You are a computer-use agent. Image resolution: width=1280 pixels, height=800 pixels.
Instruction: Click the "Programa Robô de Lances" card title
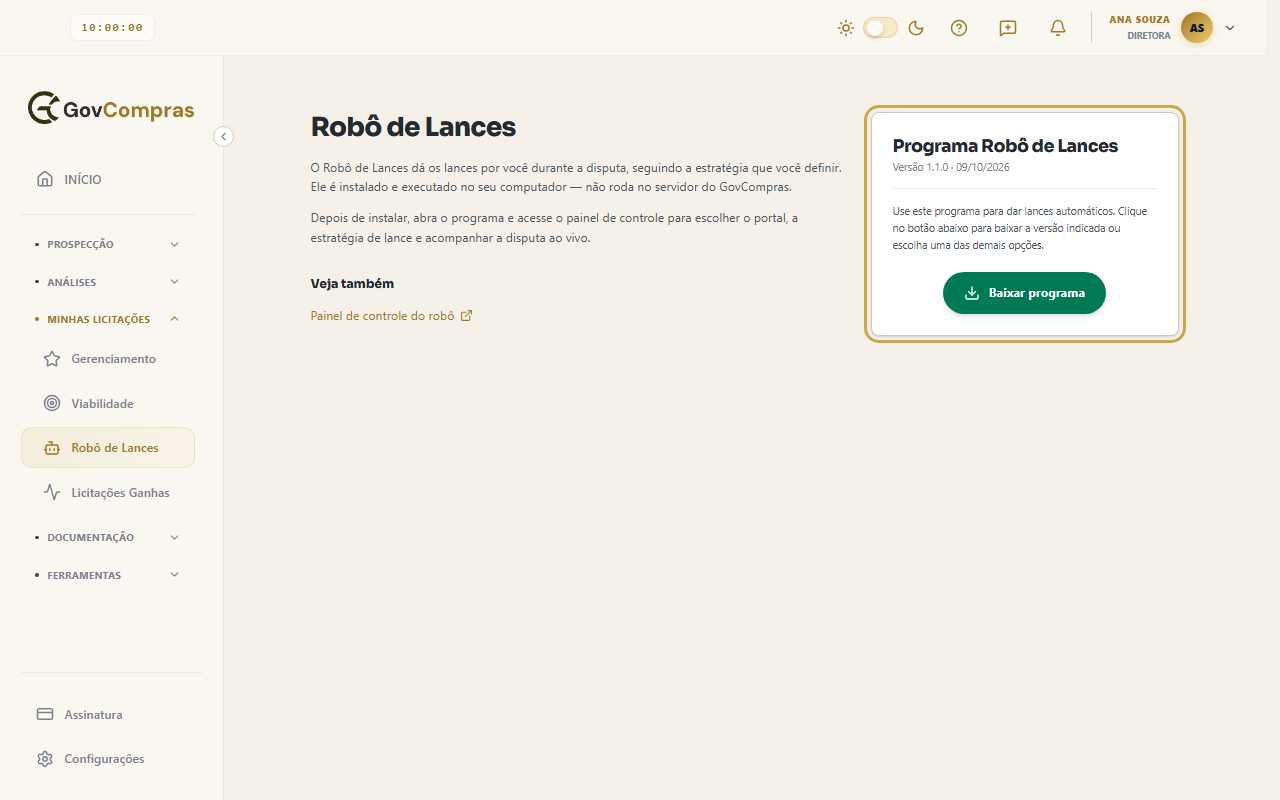[x=1005, y=146]
